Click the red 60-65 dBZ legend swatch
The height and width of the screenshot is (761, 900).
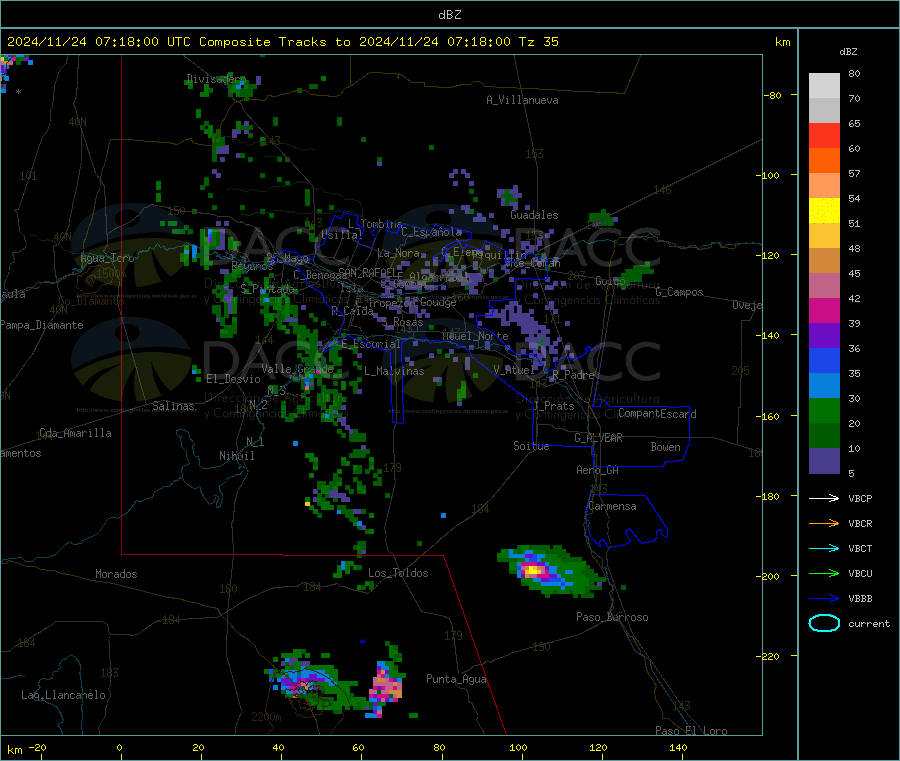[x=824, y=135]
